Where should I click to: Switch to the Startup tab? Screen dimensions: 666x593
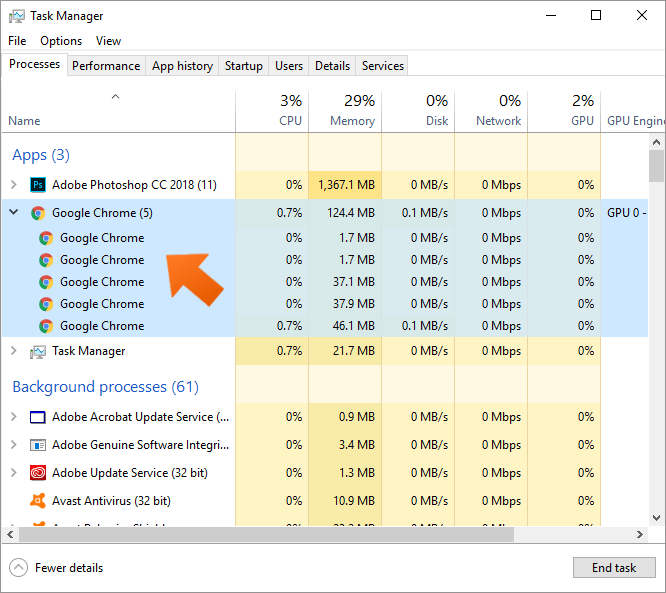(x=243, y=66)
